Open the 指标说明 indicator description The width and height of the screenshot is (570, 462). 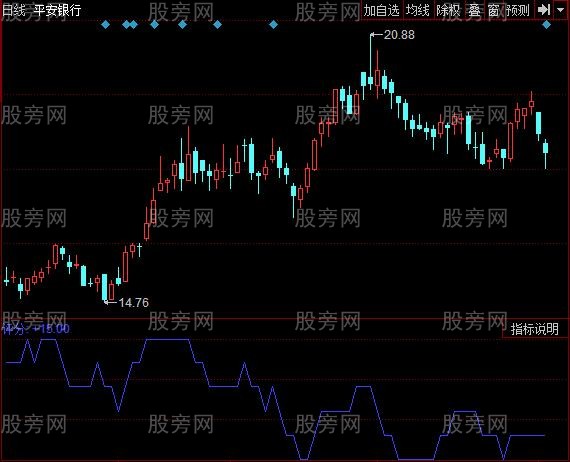pyautogui.click(x=534, y=329)
